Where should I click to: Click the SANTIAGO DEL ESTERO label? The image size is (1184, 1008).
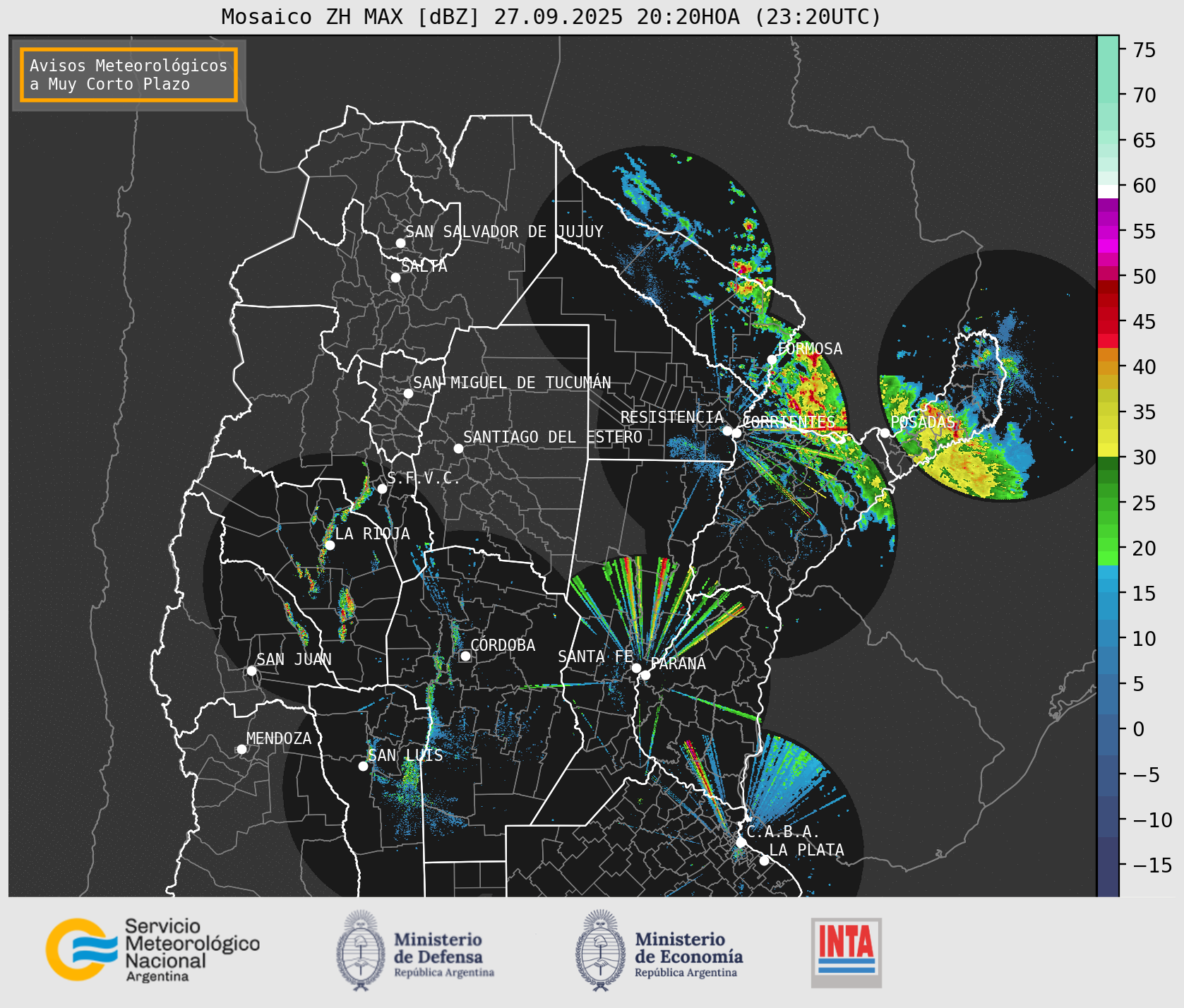553,437
